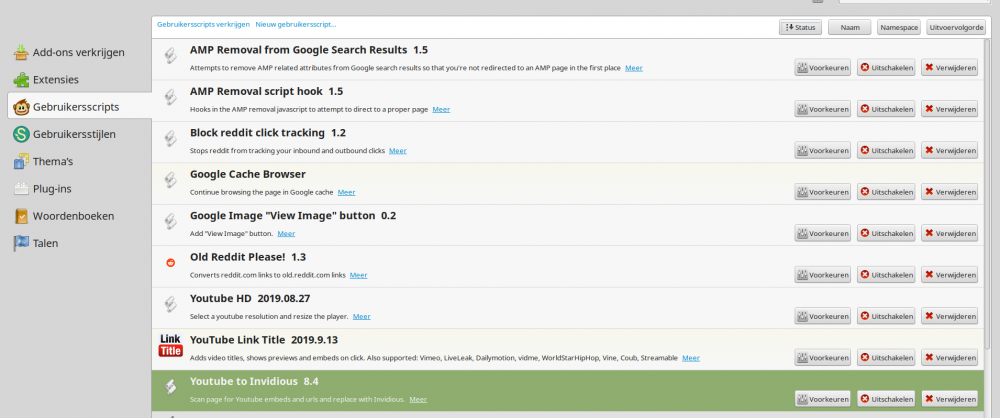
Task: Click Meer link for Youtube HD
Action: (362, 316)
